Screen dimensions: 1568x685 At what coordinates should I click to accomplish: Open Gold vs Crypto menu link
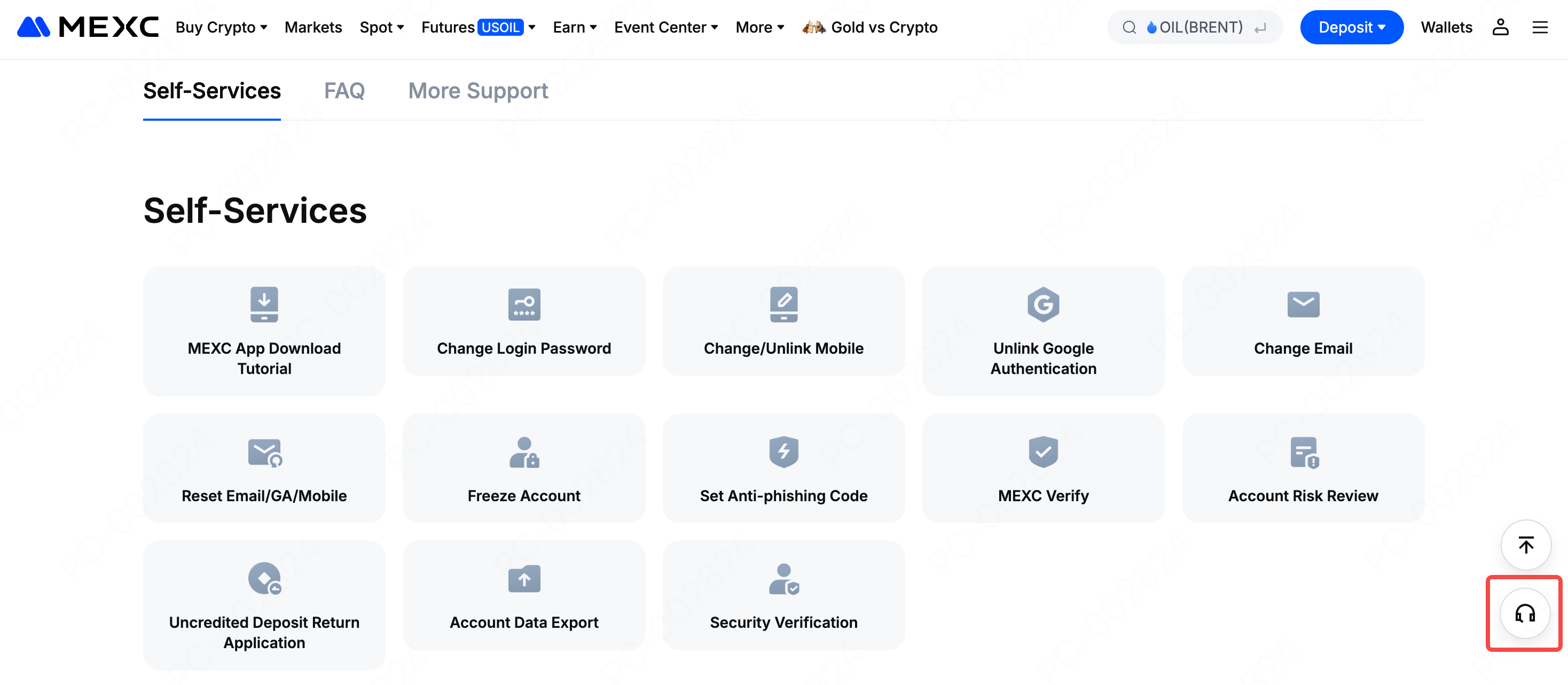coord(884,27)
